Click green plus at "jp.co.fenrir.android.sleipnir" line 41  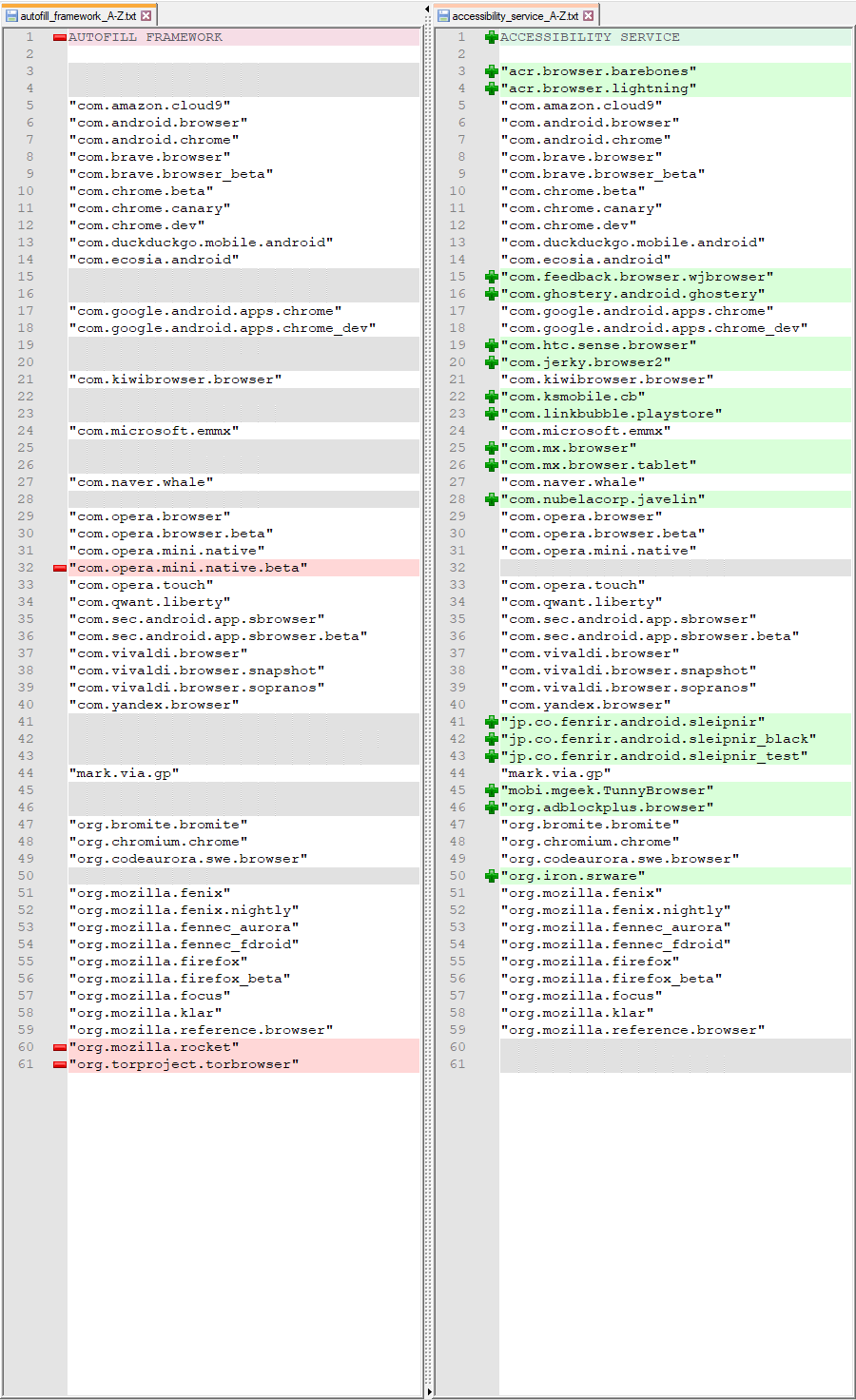coord(491,722)
